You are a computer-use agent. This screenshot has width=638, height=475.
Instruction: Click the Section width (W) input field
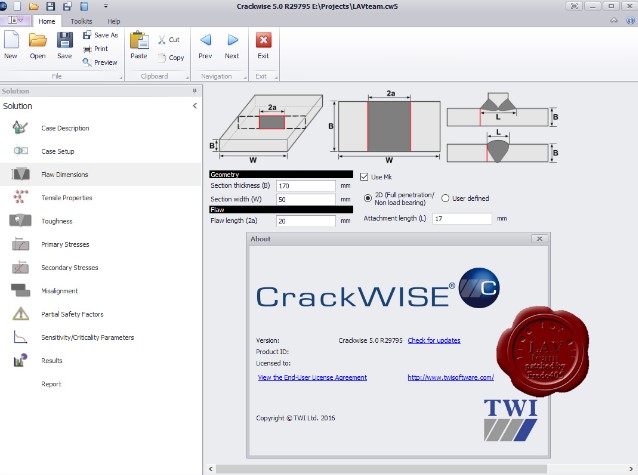pos(306,199)
